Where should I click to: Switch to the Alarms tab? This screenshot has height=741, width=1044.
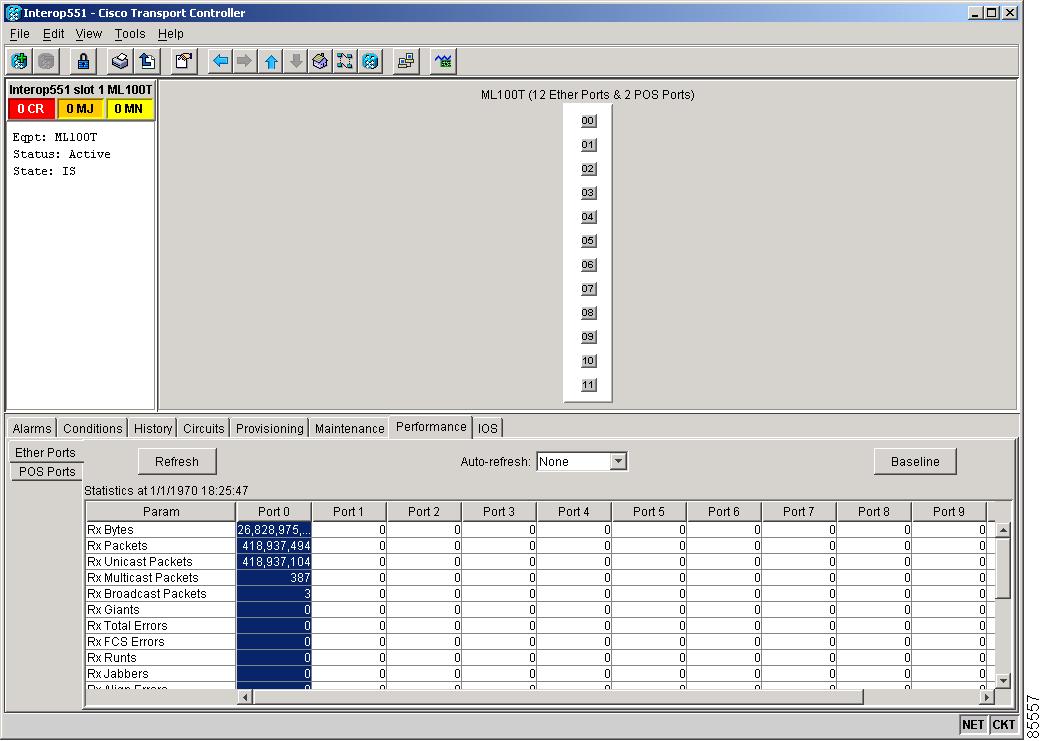32,428
